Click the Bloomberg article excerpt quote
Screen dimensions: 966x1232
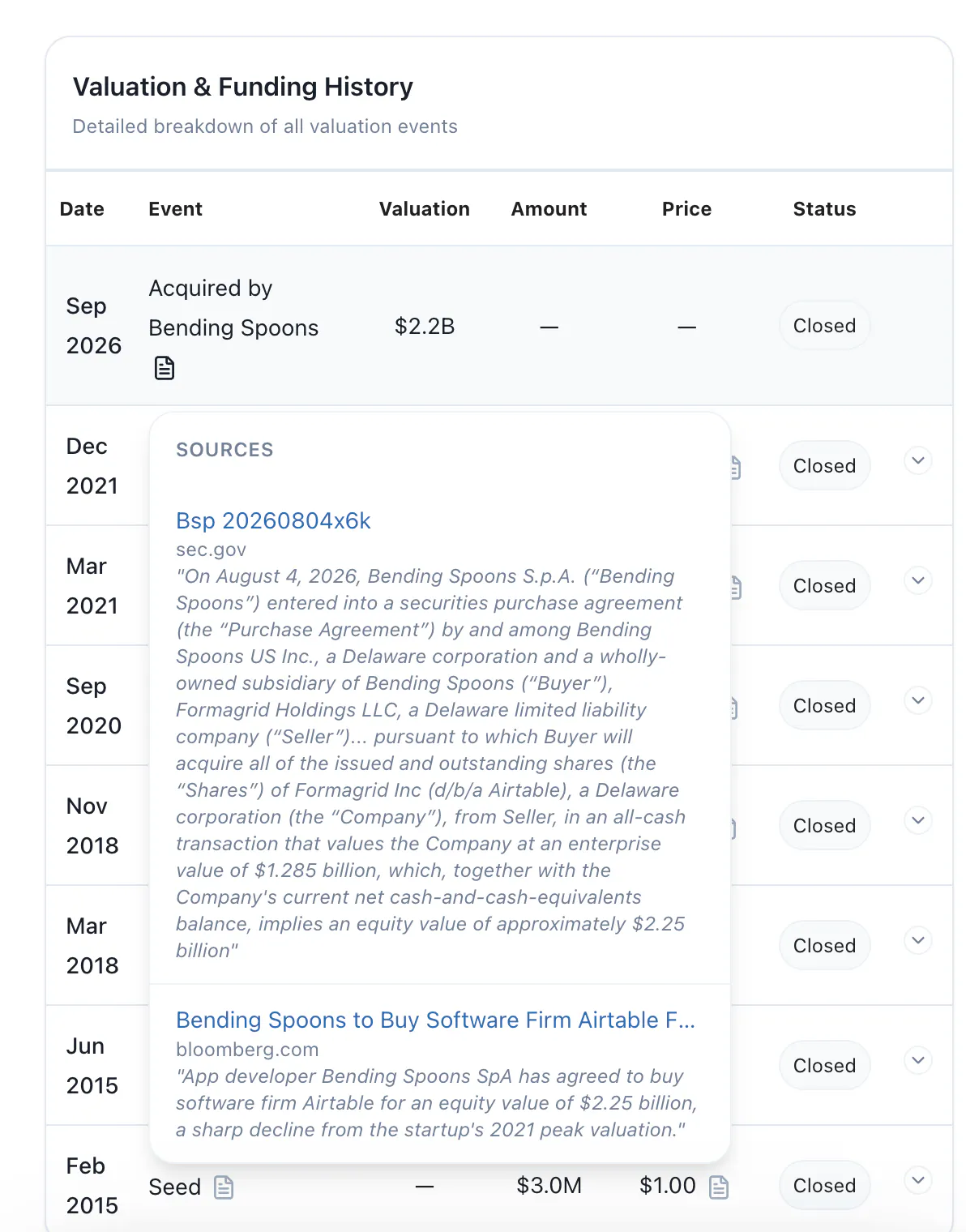point(437,1103)
